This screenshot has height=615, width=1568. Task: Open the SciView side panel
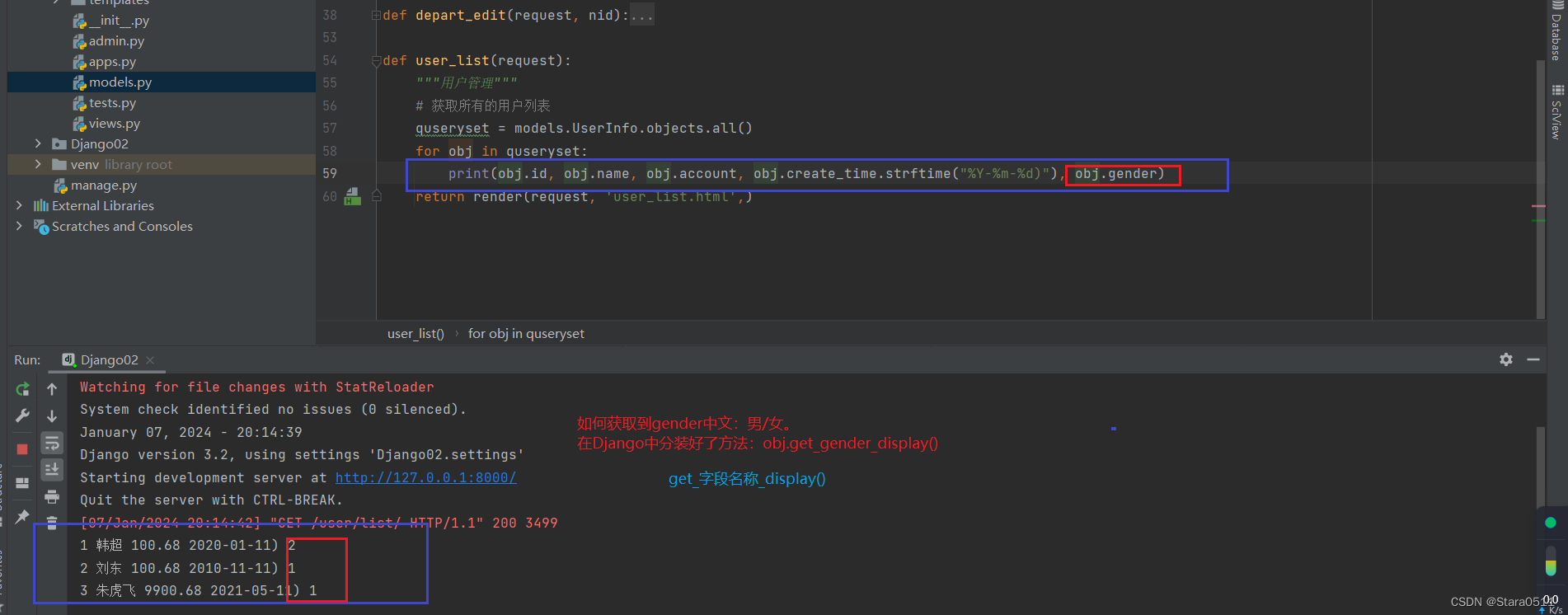1556,112
